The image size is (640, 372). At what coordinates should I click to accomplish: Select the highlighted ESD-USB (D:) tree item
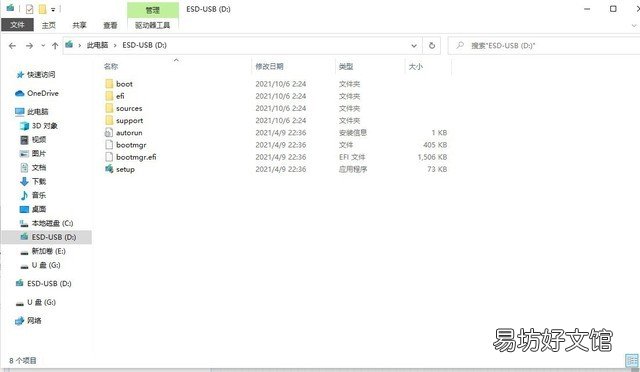[47, 237]
